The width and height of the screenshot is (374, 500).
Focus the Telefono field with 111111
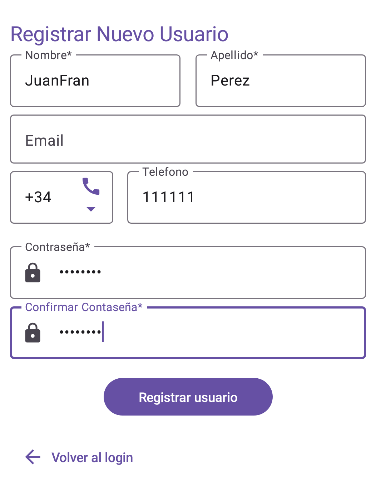[x=246, y=197]
